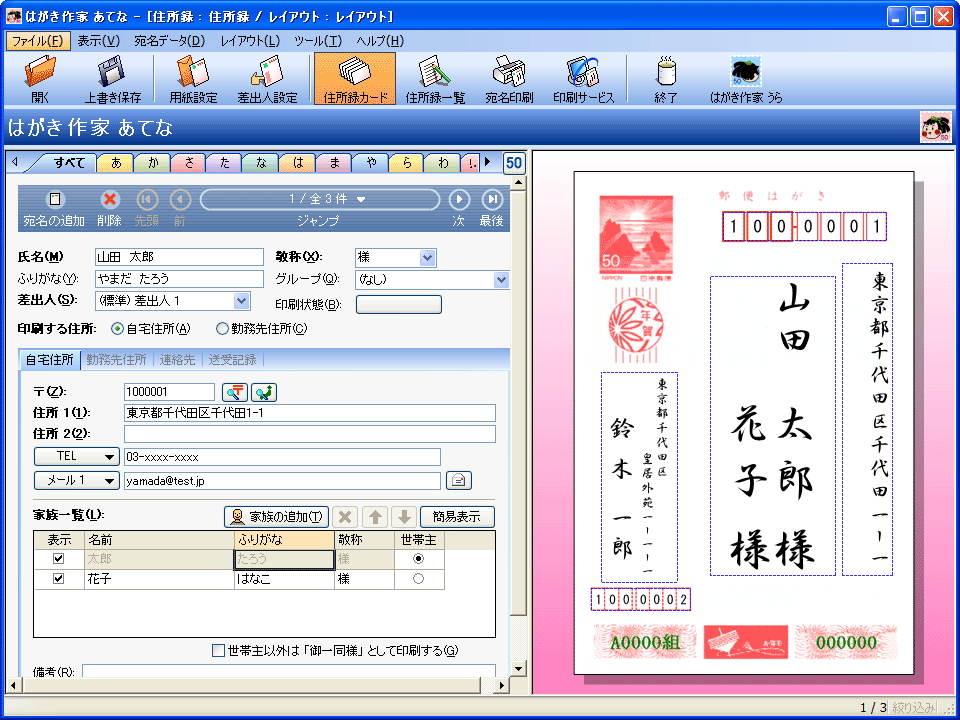960x720 pixels.
Task: Click the send mail icon beside yamada@test.jp
Action: click(x=459, y=481)
